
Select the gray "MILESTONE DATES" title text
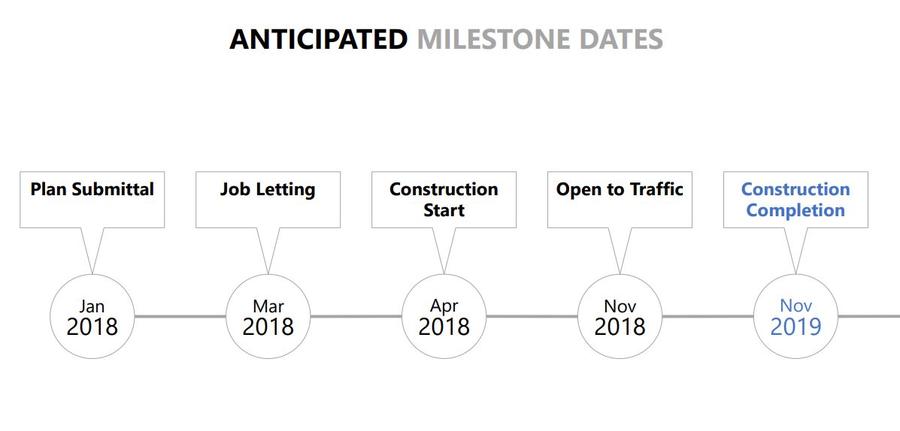pos(540,40)
